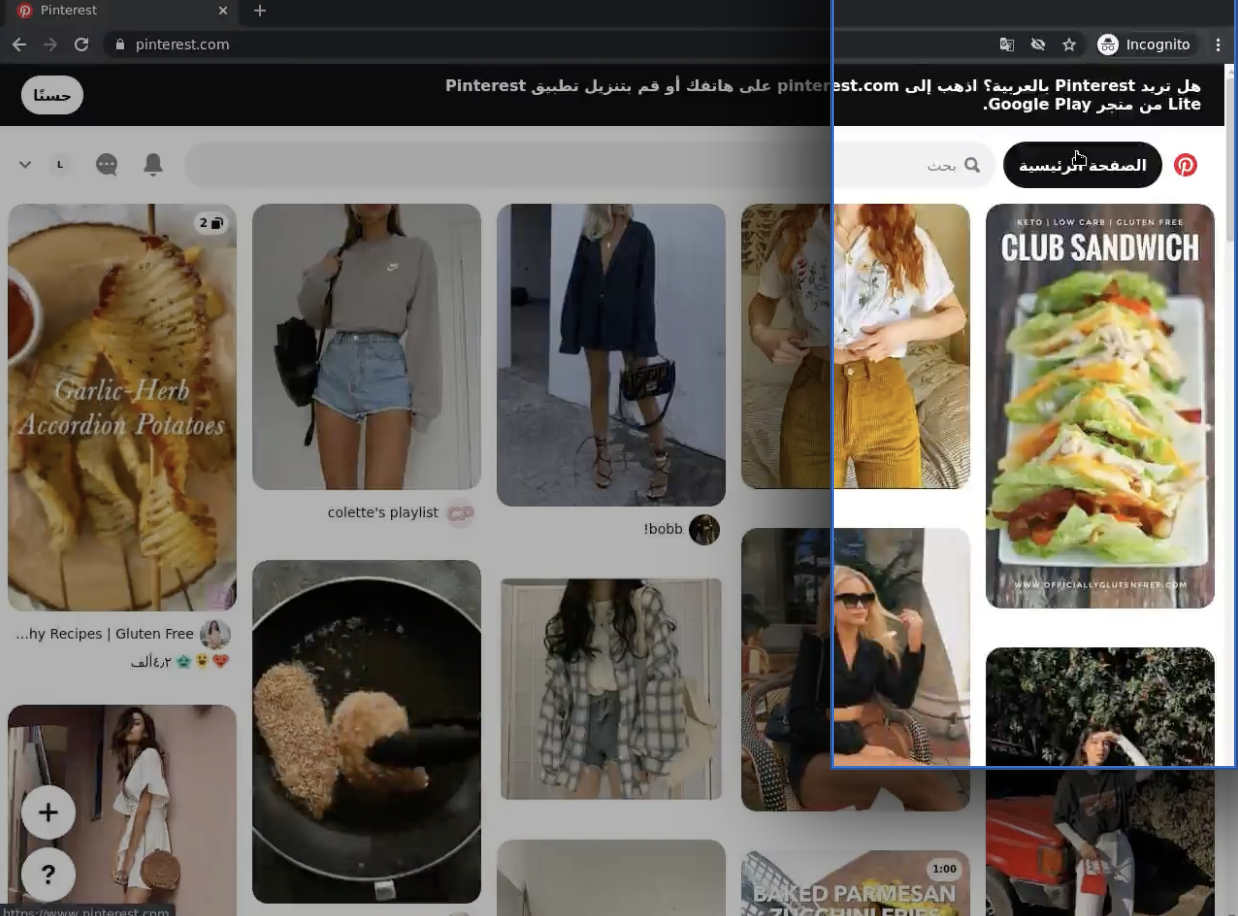Screen dimensions: 1238x916
Task: Go back with browser back arrow
Action: click(x=19, y=44)
